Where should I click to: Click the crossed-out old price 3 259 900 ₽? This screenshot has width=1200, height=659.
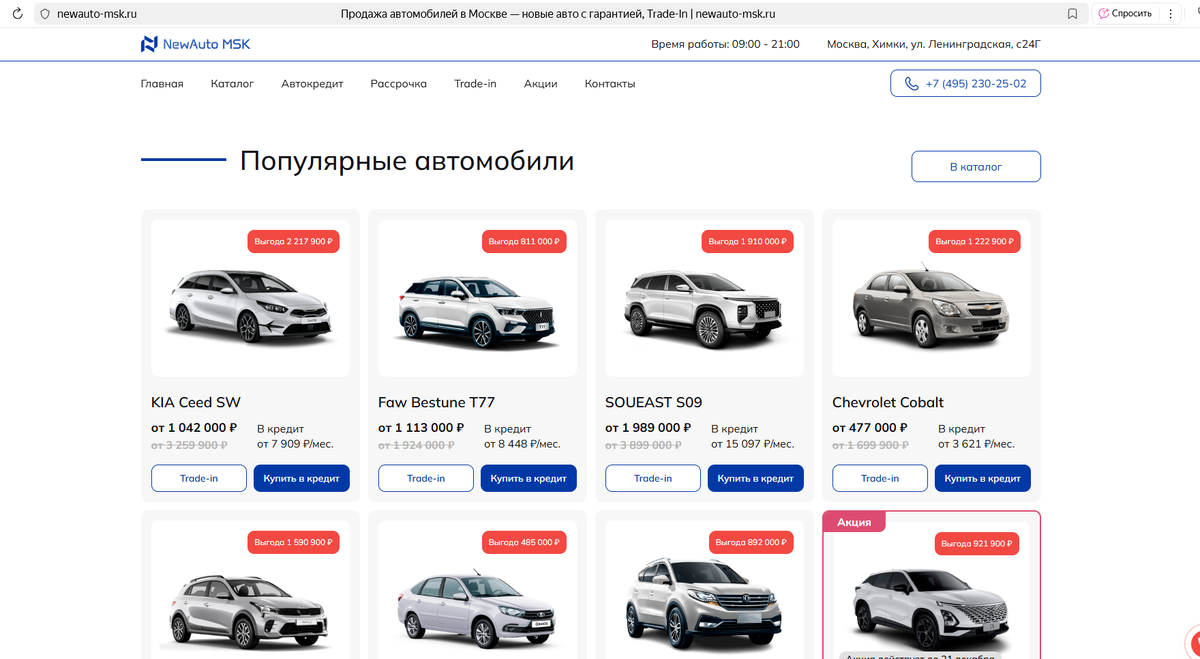coord(189,444)
